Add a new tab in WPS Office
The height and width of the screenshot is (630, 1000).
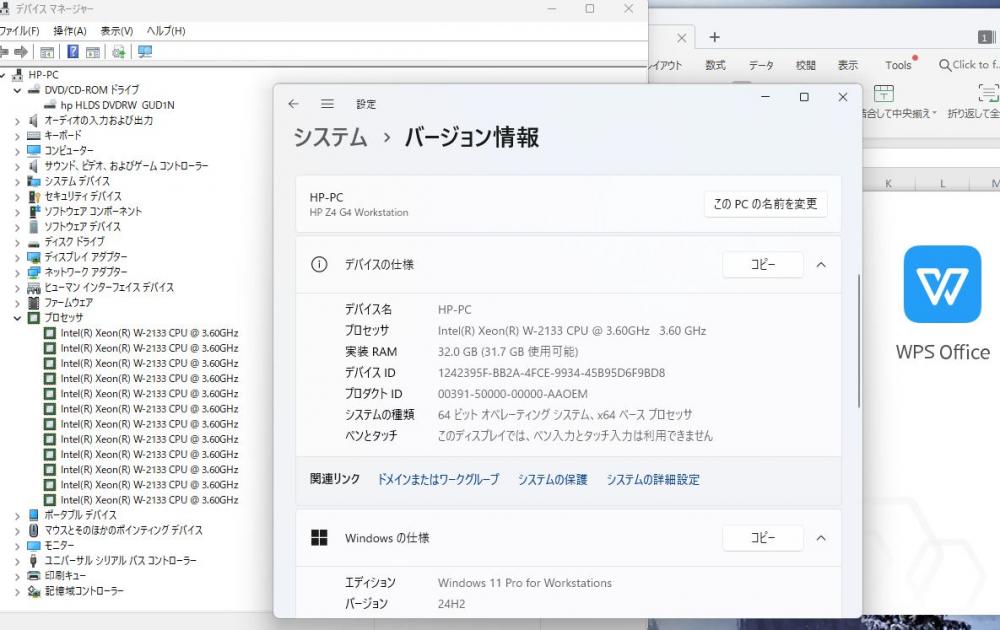pyautogui.click(x=715, y=38)
